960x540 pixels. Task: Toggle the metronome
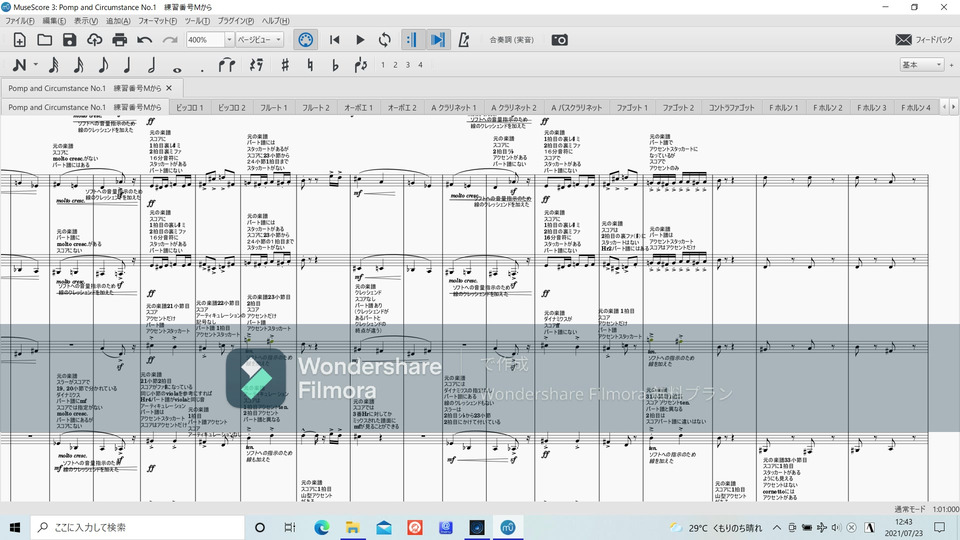tap(463, 40)
